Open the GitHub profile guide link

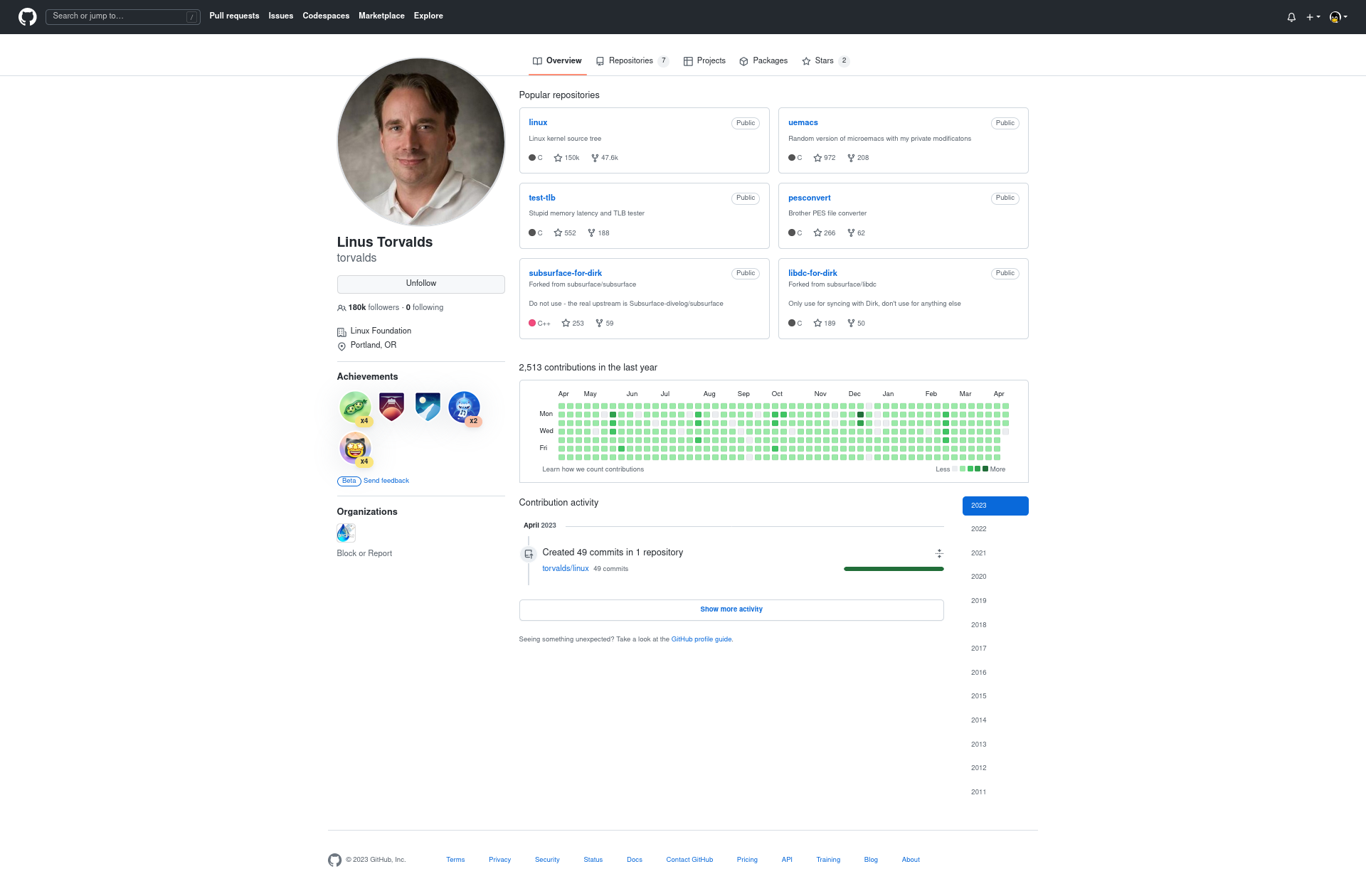point(701,639)
